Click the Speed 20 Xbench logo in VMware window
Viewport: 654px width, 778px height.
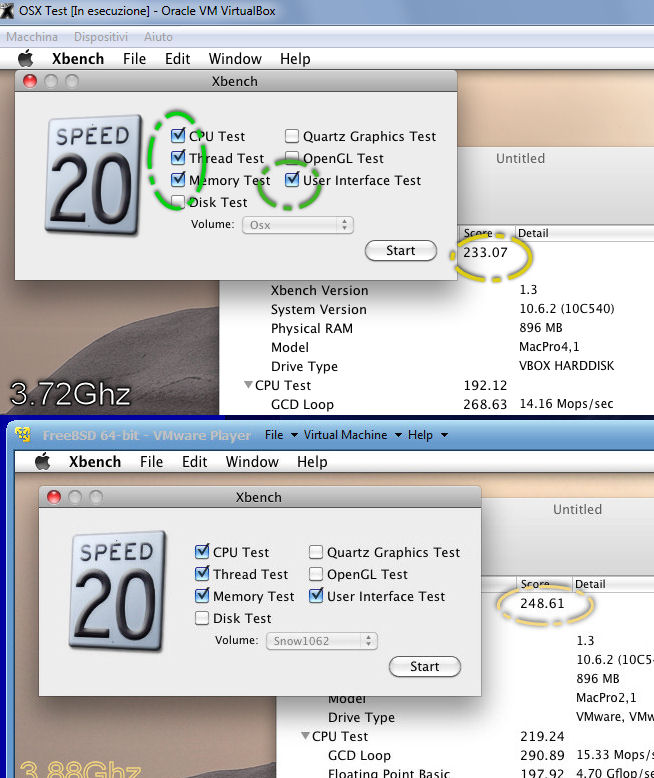coord(117,590)
